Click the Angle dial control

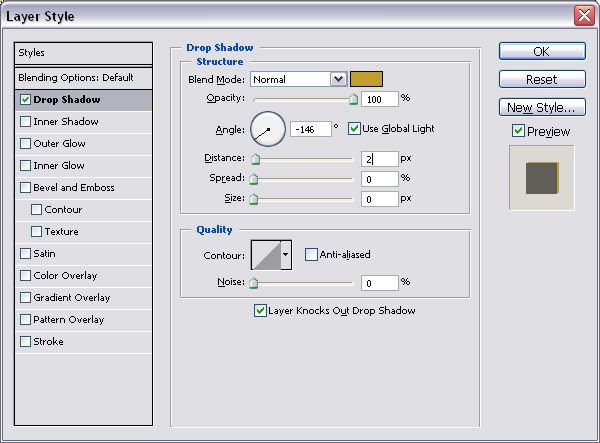pos(268,129)
